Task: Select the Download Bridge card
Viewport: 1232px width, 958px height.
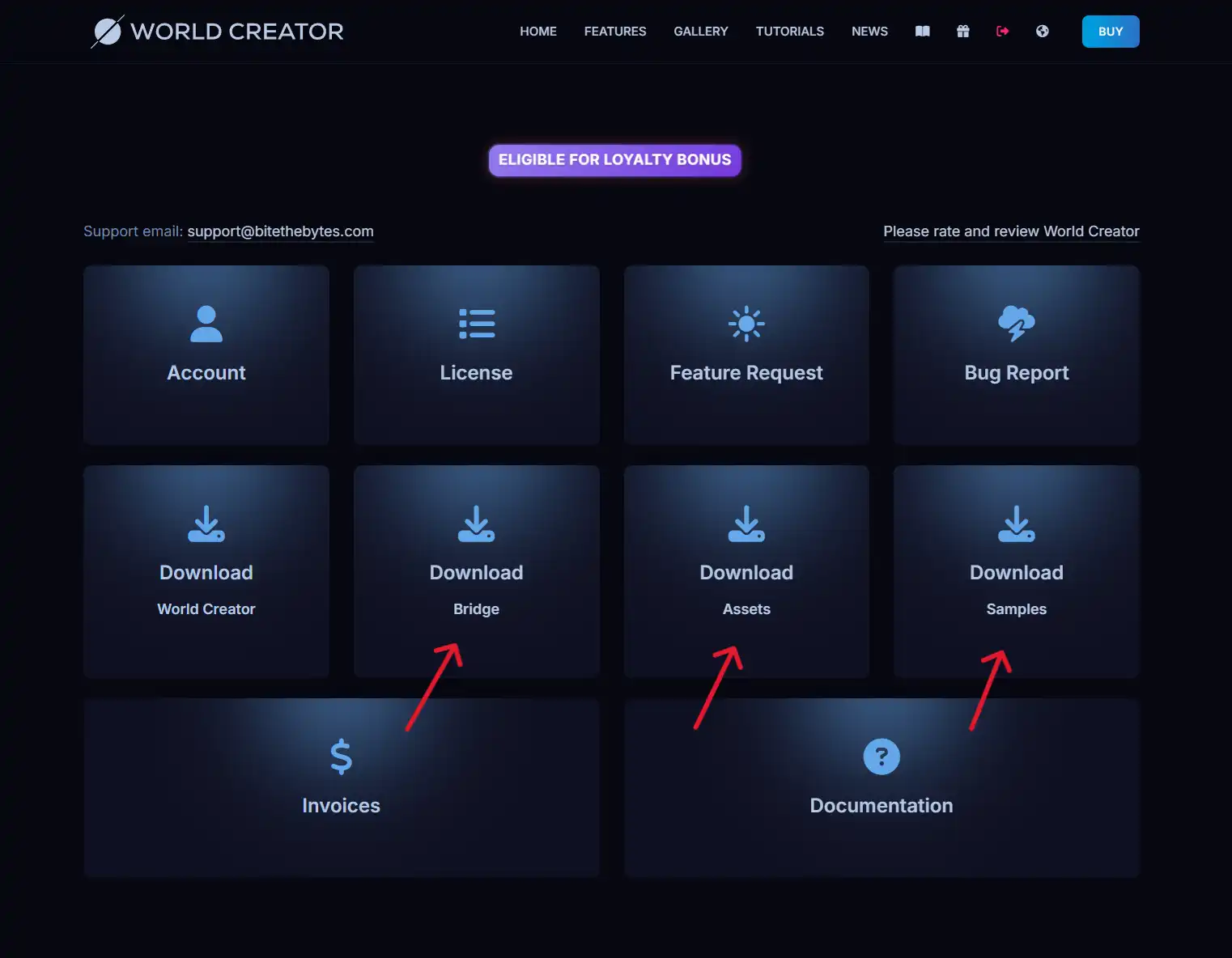Action: click(476, 570)
